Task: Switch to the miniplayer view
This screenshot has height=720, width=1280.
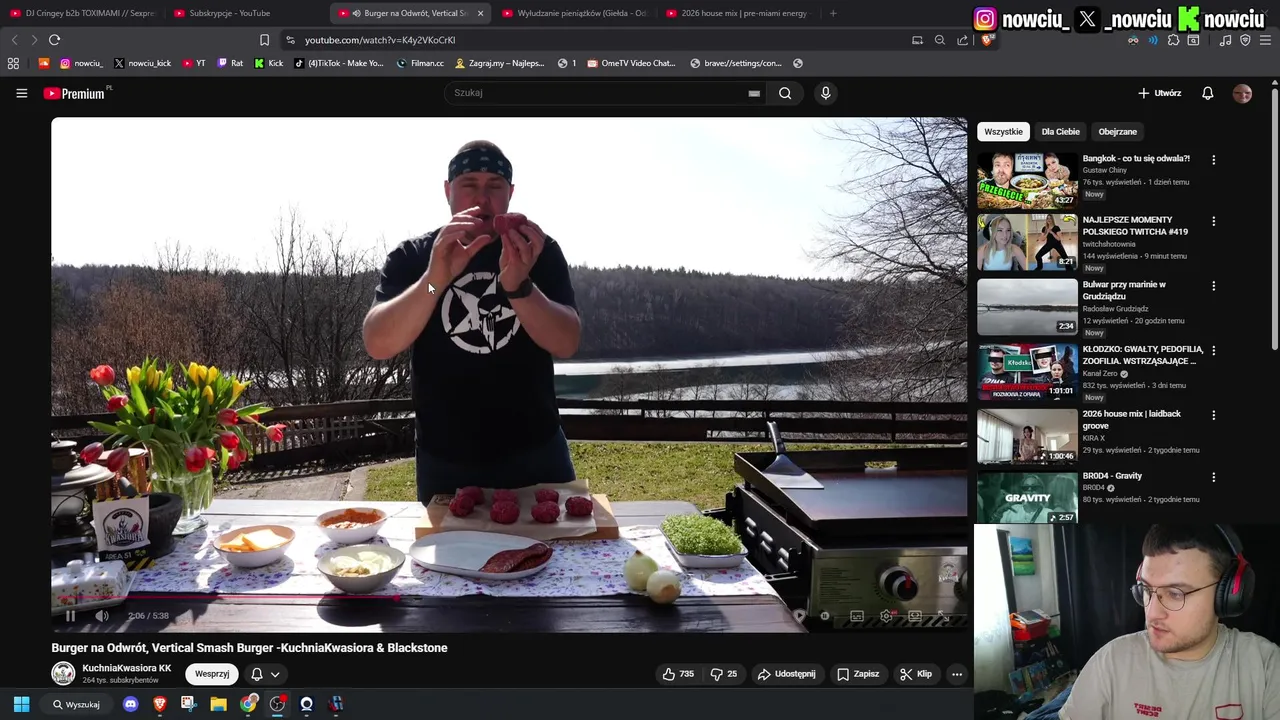Action: (x=915, y=616)
